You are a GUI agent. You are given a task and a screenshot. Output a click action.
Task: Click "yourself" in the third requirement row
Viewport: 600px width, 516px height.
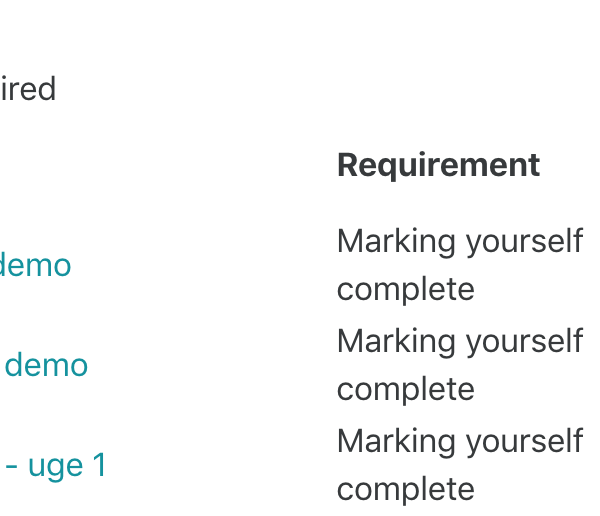coord(524,442)
